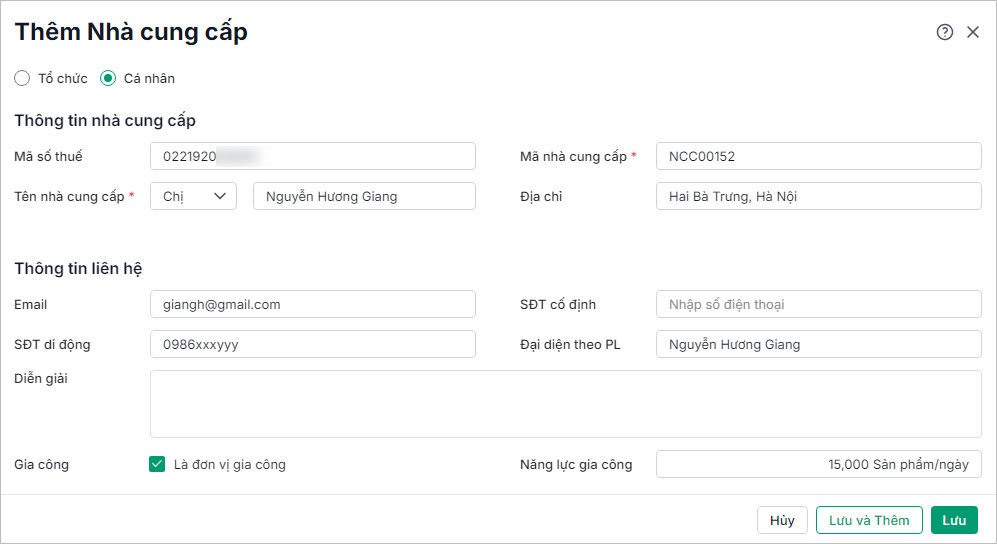The height and width of the screenshot is (544, 997).
Task: Click the help question mark icon
Action: [945, 32]
